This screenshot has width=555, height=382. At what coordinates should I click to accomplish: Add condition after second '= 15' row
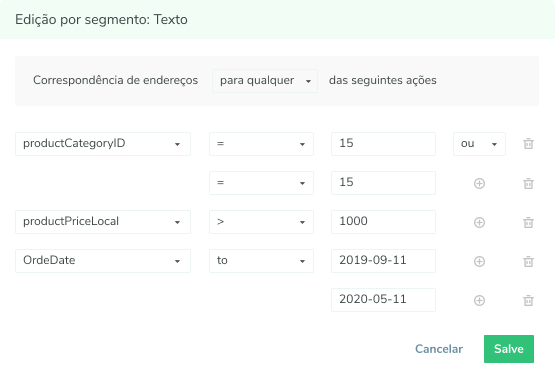(x=479, y=183)
